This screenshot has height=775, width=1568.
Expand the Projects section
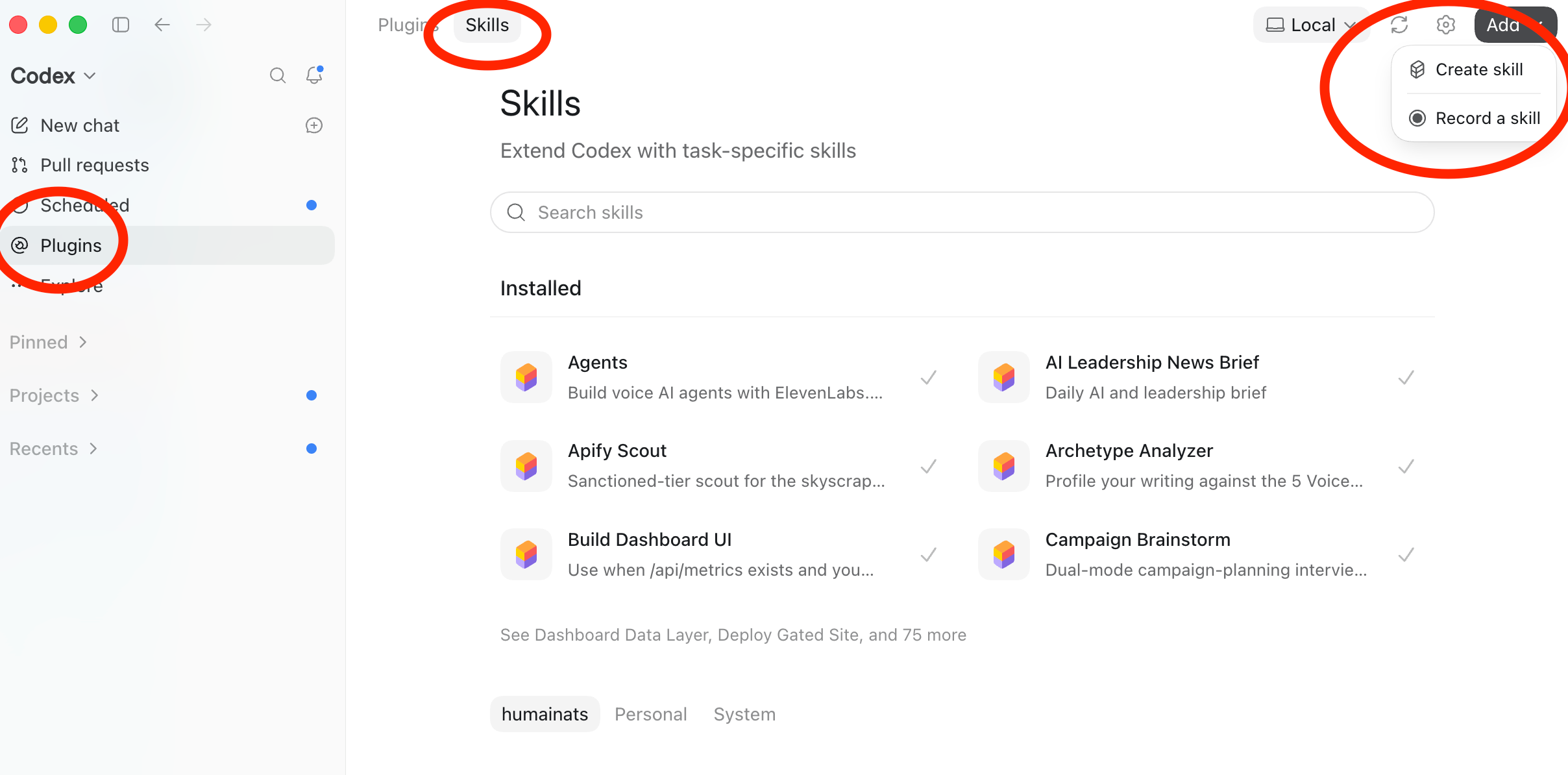55,395
